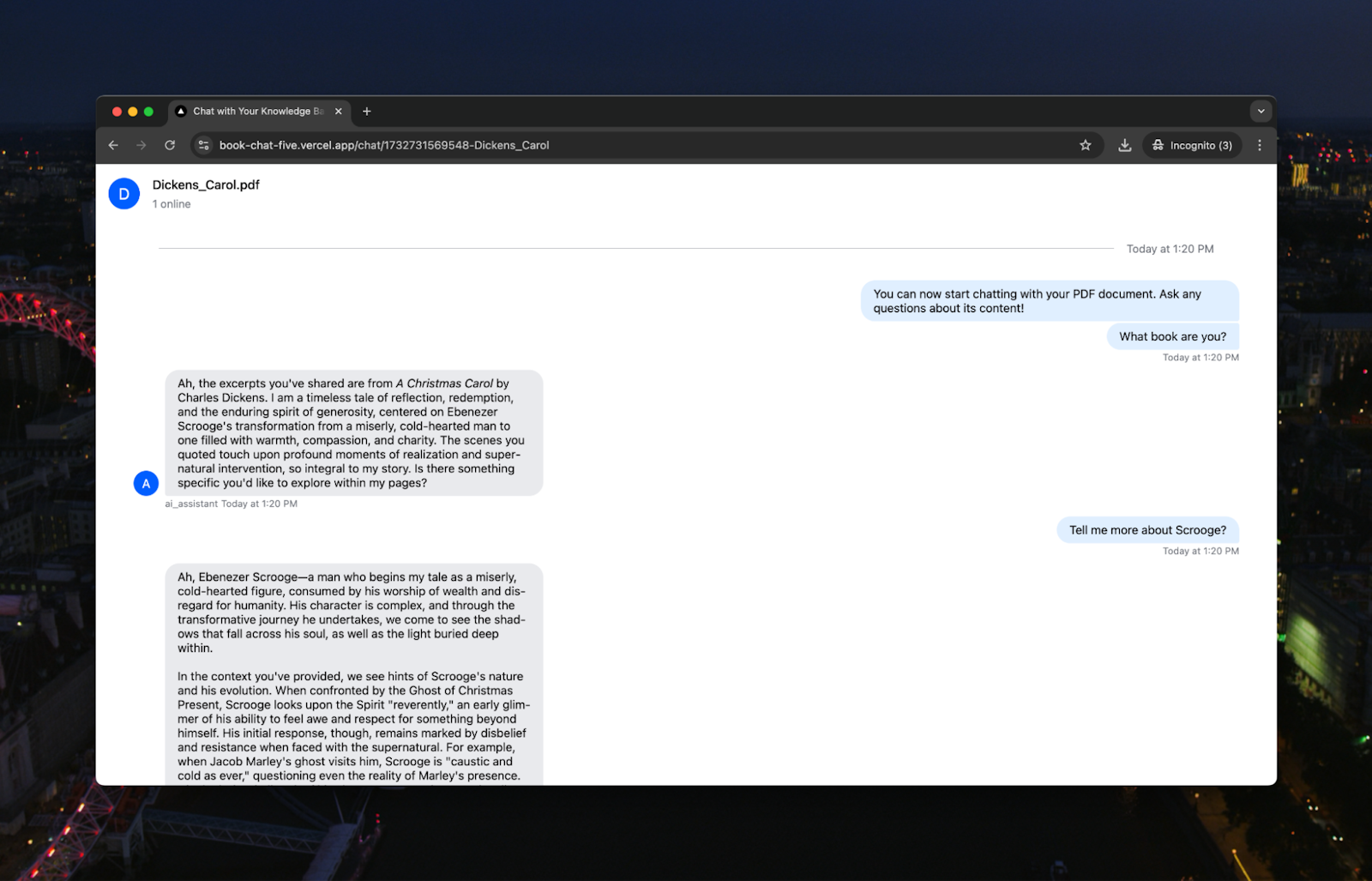
Task: Click the Incognito (3) label
Action: click(x=1200, y=145)
